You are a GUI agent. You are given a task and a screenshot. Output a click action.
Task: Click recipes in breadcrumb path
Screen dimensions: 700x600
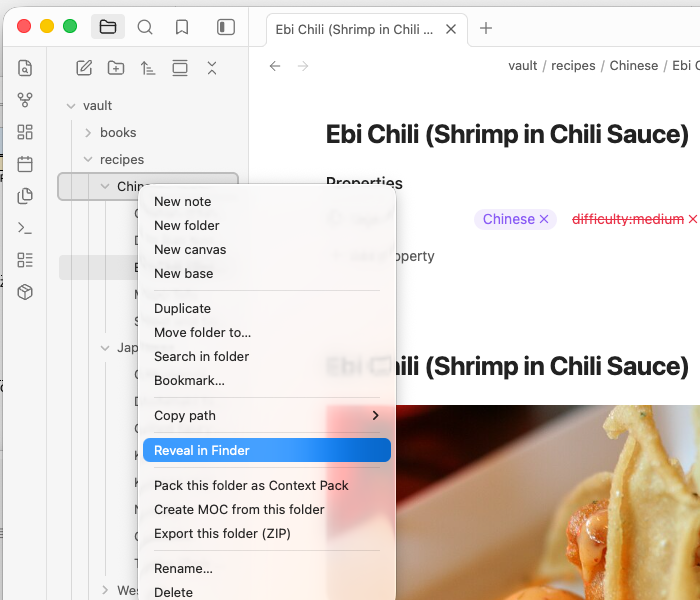(573, 66)
